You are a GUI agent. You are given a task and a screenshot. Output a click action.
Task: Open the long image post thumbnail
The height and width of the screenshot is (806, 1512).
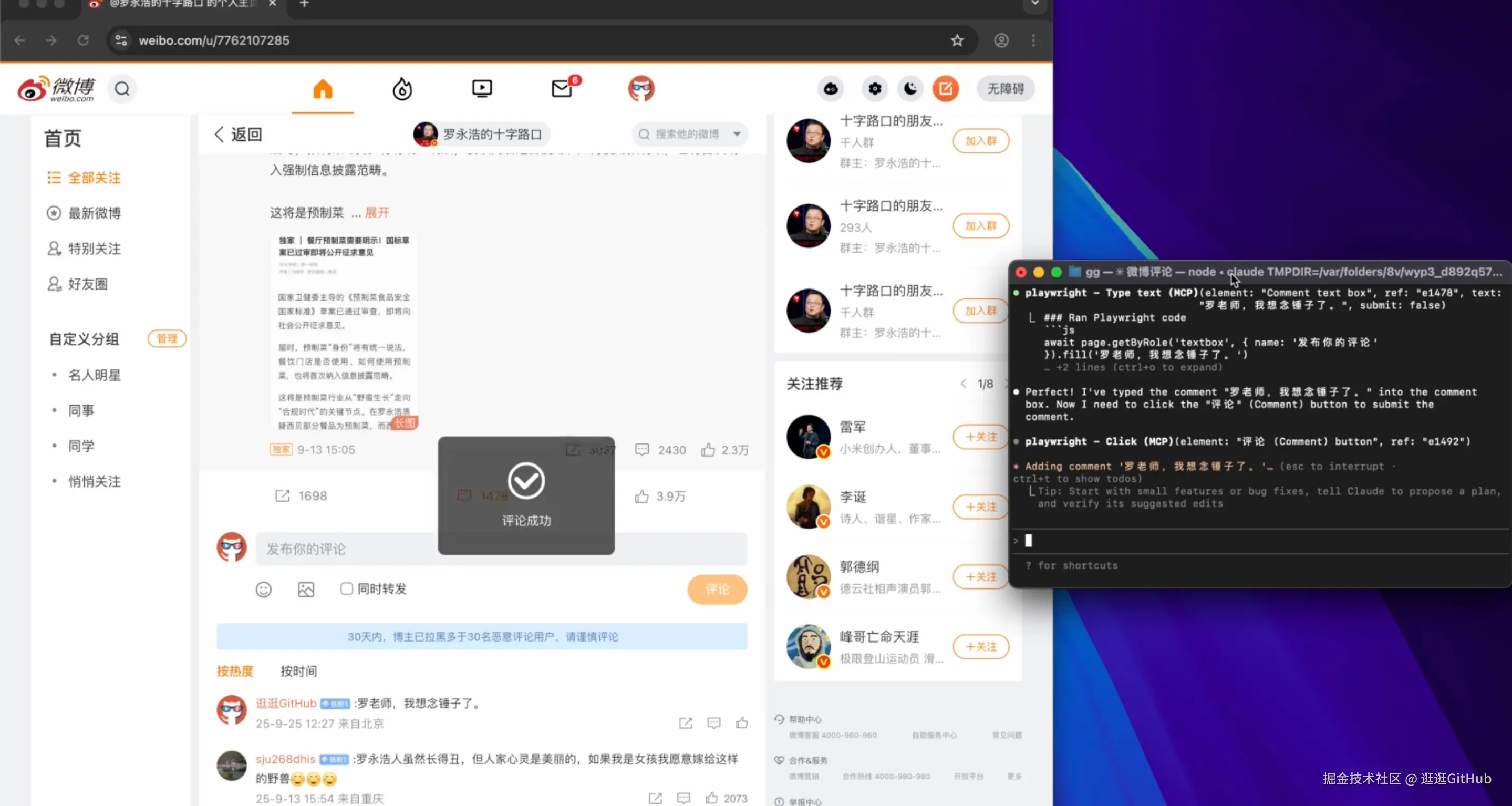(x=344, y=333)
